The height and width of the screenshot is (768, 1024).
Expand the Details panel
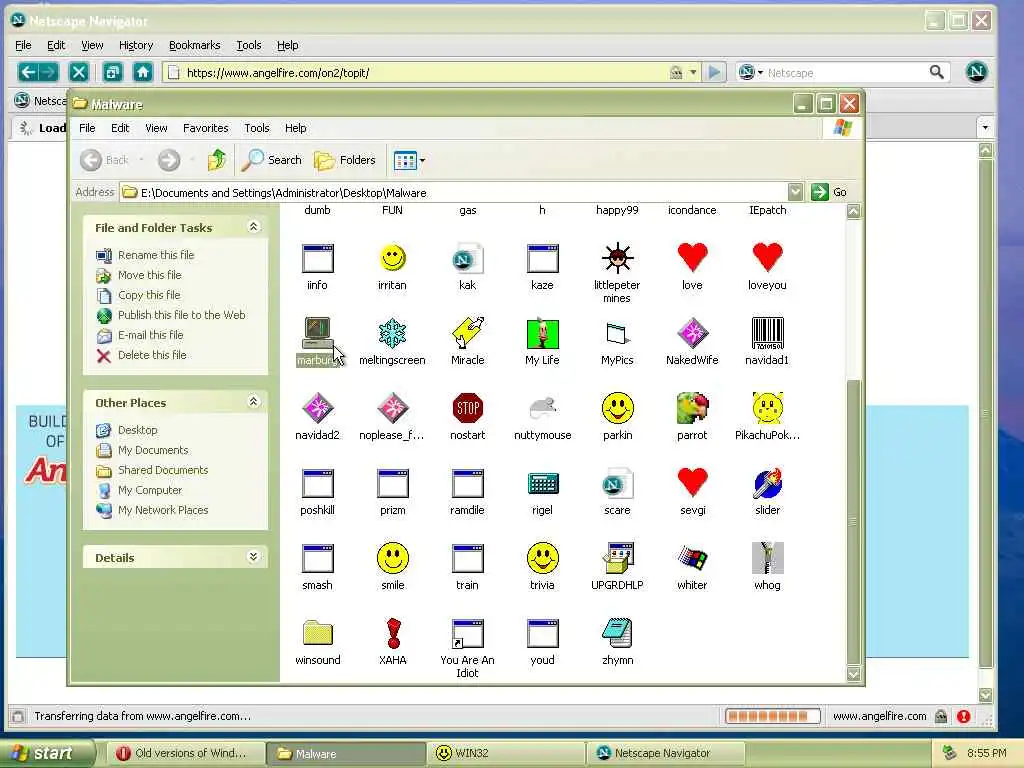tap(253, 557)
